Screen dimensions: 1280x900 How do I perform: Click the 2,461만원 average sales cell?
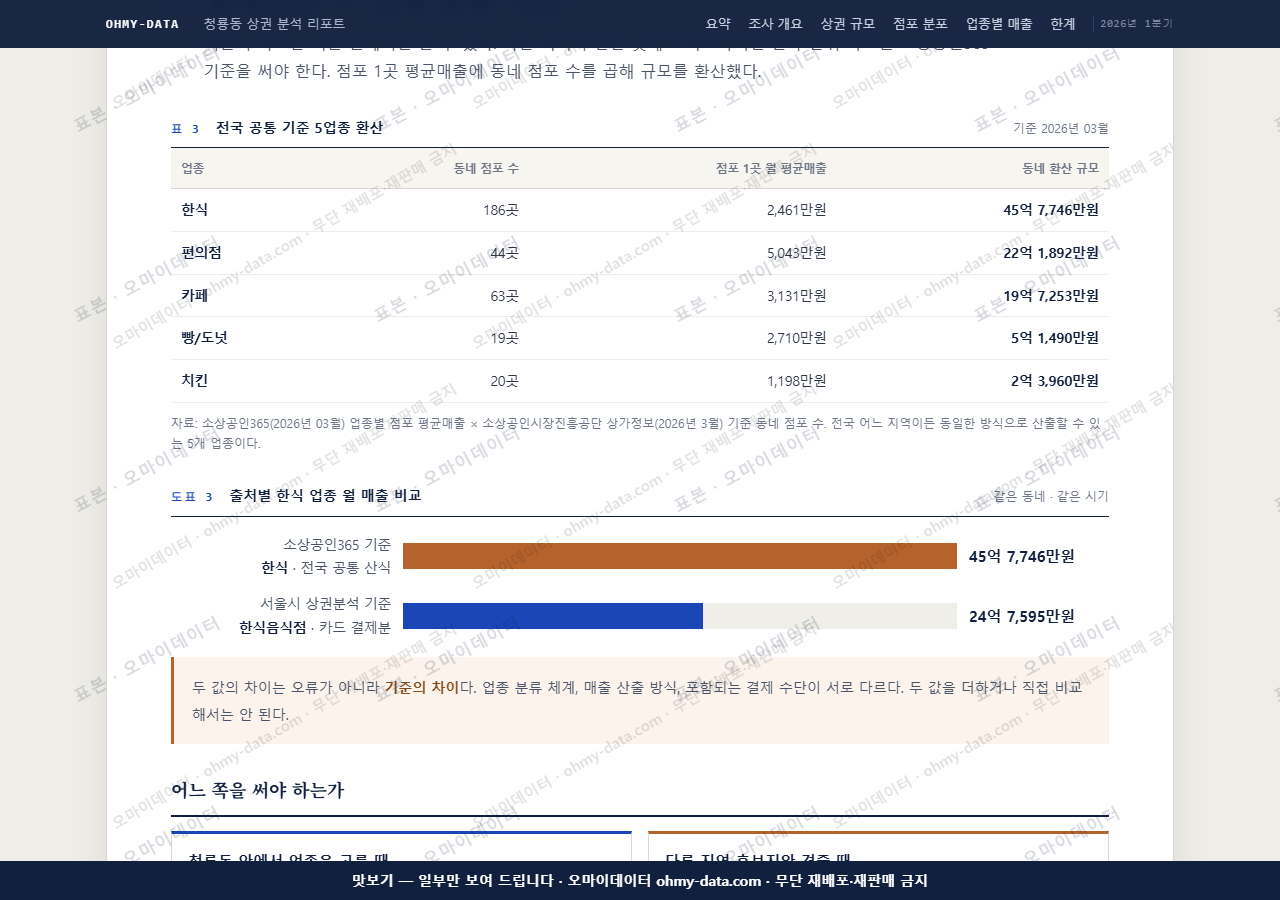tap(796, 210)
